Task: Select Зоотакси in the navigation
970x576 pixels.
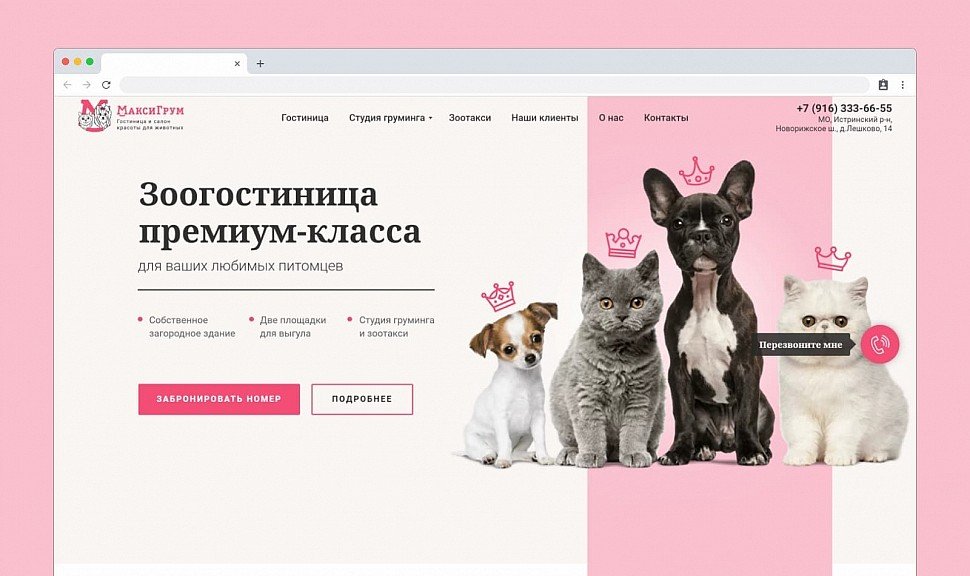Action: pyautogui.click(x=470, y=118)
